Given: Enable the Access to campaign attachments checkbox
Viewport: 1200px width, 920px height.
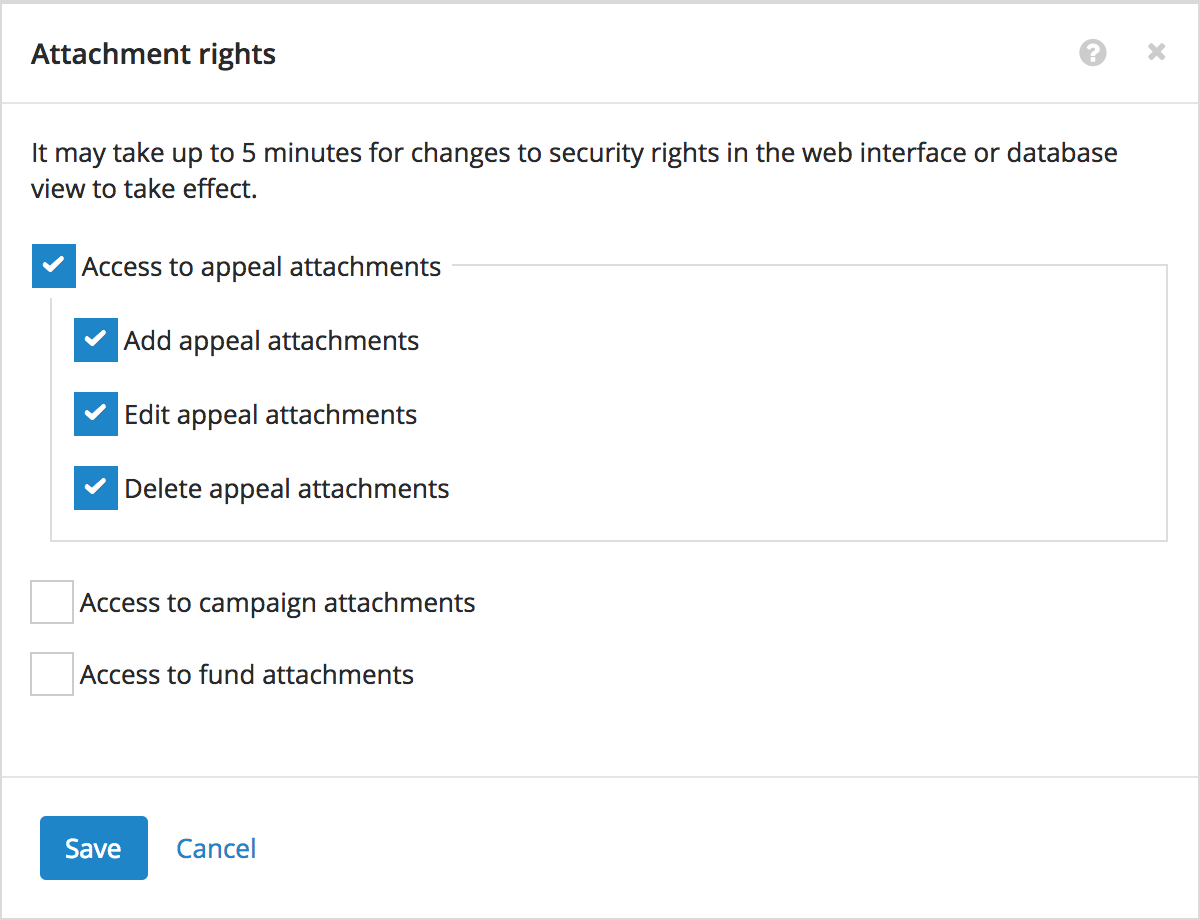Looking at the screenshot, I should 52,602.
